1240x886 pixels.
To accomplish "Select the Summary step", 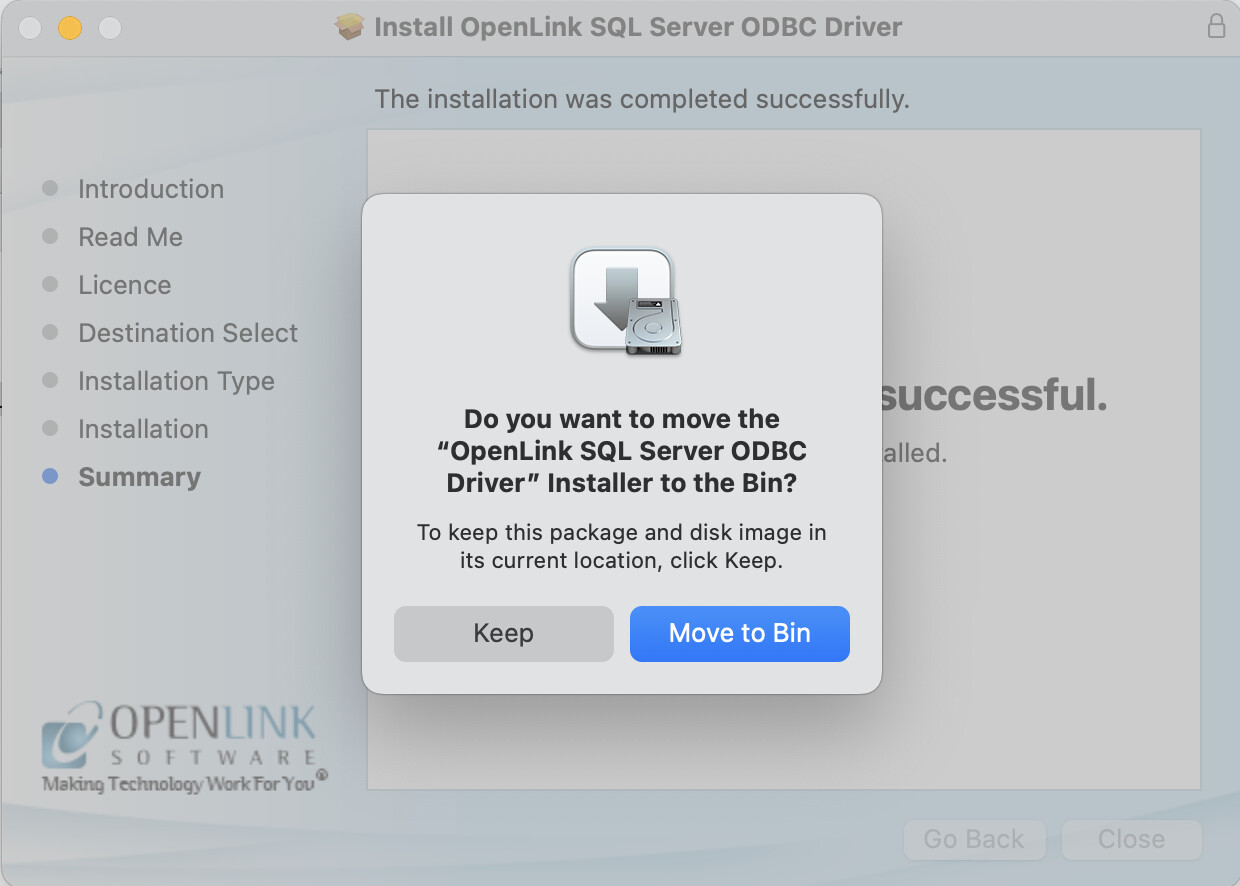I will pyautogui.click(x=139, y=477).
